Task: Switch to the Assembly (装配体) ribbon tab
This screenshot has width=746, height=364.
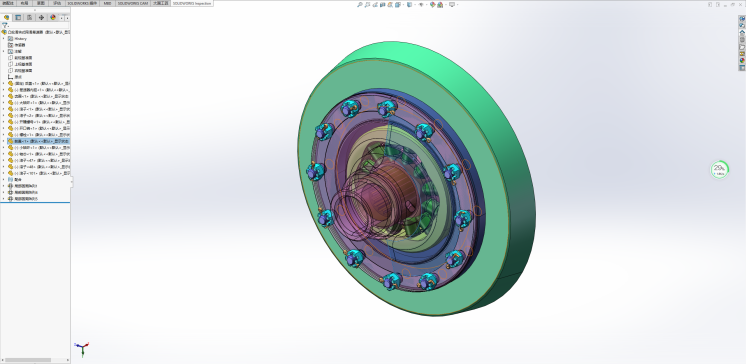Action: (8, 3)
